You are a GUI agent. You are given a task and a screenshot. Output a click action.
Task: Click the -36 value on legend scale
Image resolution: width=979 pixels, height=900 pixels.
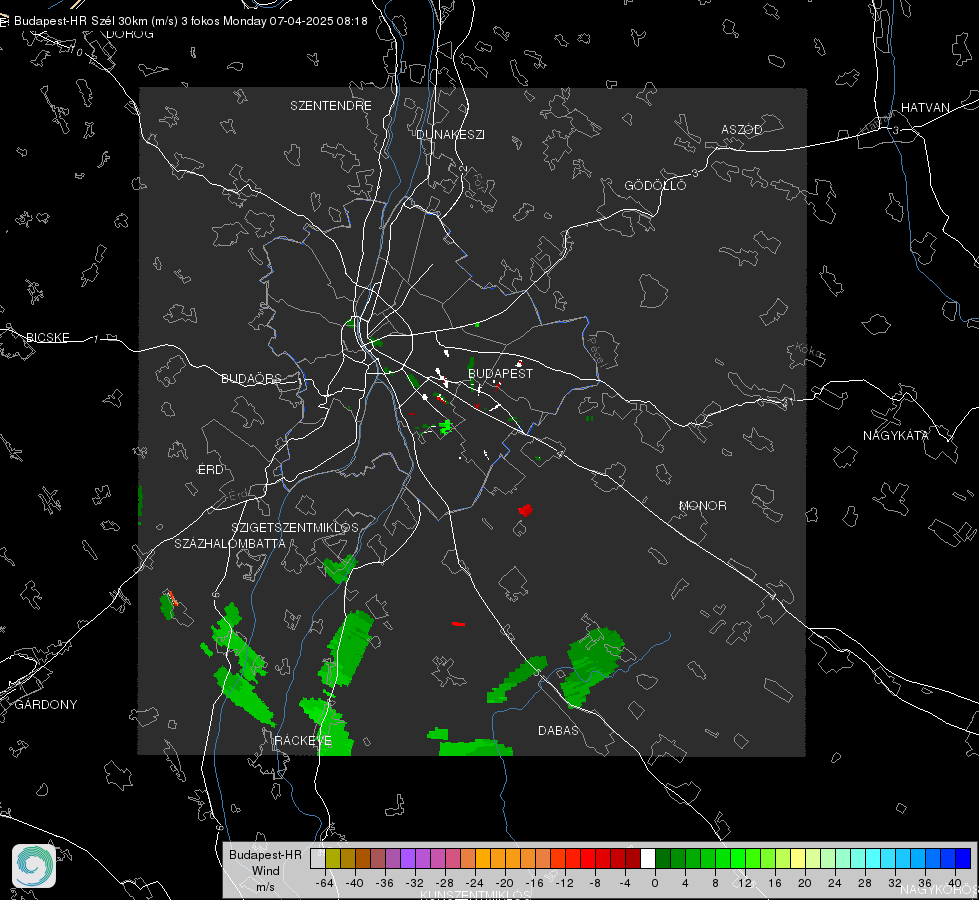(x=385, y=883)
